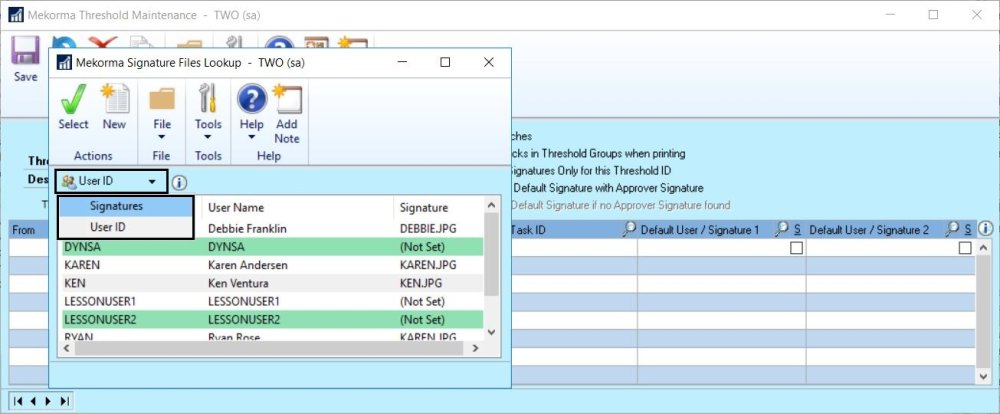Click KAREN.JPG in Karen Andersen's row
The width and height of the screenshot is (1000, 414).
tap(427, 265)
